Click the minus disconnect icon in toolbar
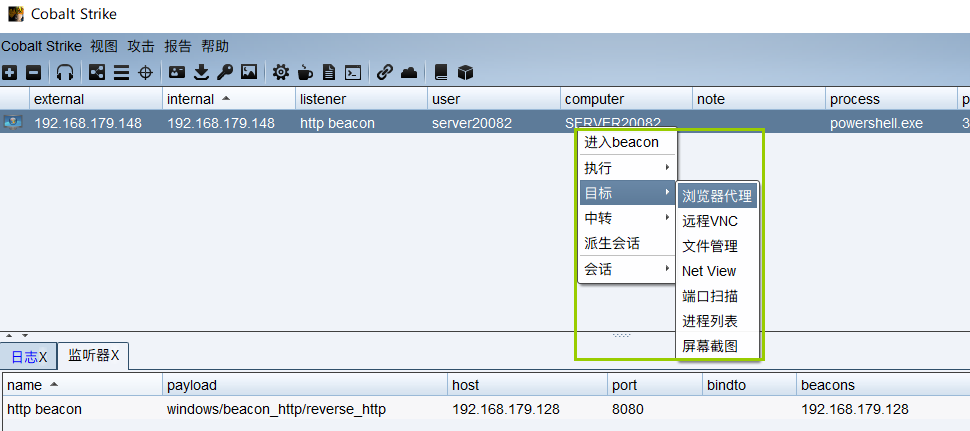The height and width of the screenshot is (431, 970). (33, 73)
